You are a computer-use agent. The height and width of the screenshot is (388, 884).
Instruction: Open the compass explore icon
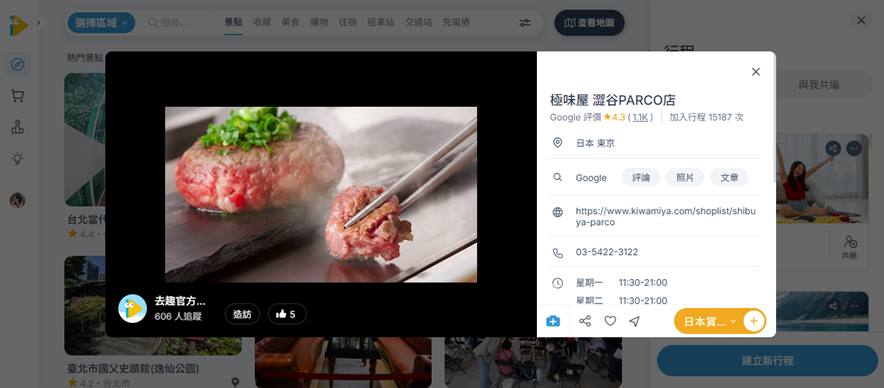point(17,64)
